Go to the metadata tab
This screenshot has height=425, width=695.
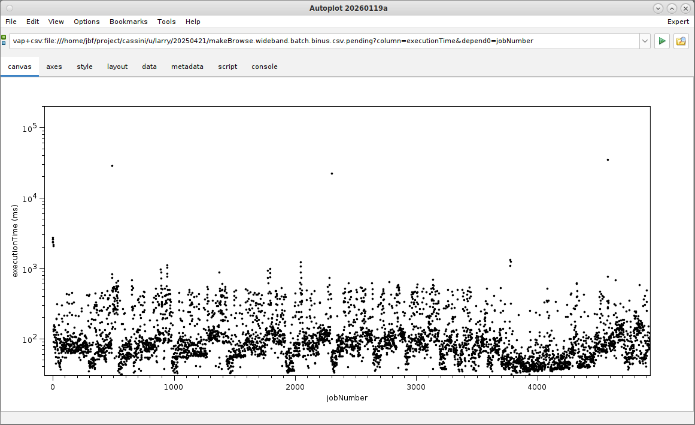pyautogui.click(x=186, y=67)
